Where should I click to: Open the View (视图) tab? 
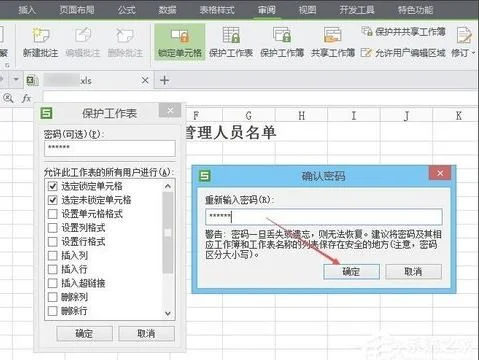click(x=307, y=10)
